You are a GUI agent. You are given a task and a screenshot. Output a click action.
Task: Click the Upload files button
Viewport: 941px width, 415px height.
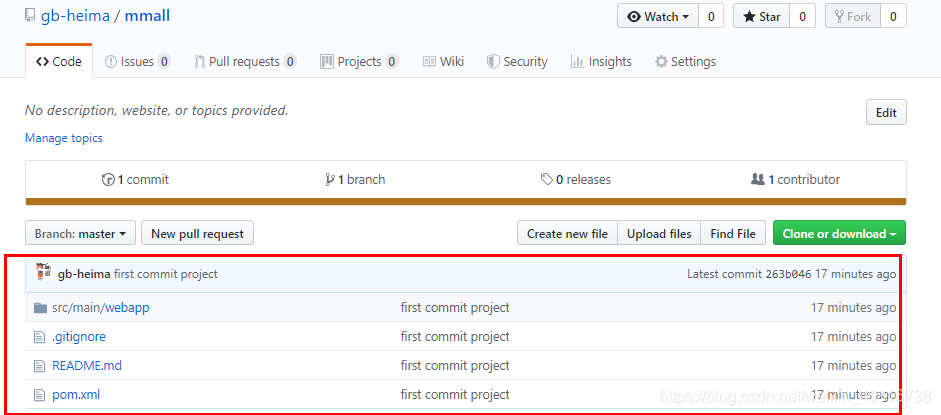point(659,233)
